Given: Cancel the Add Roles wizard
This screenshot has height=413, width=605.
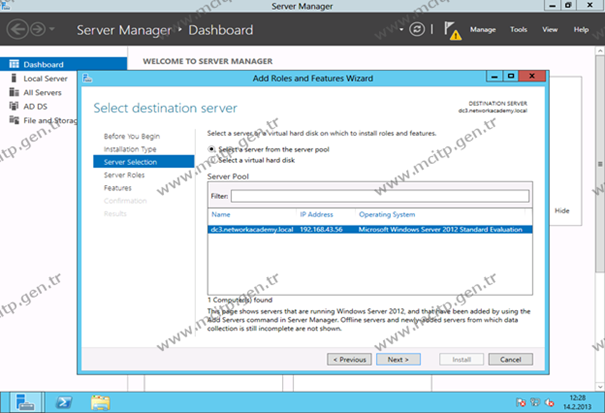Looking at the screenshot, I should [510, 359].
